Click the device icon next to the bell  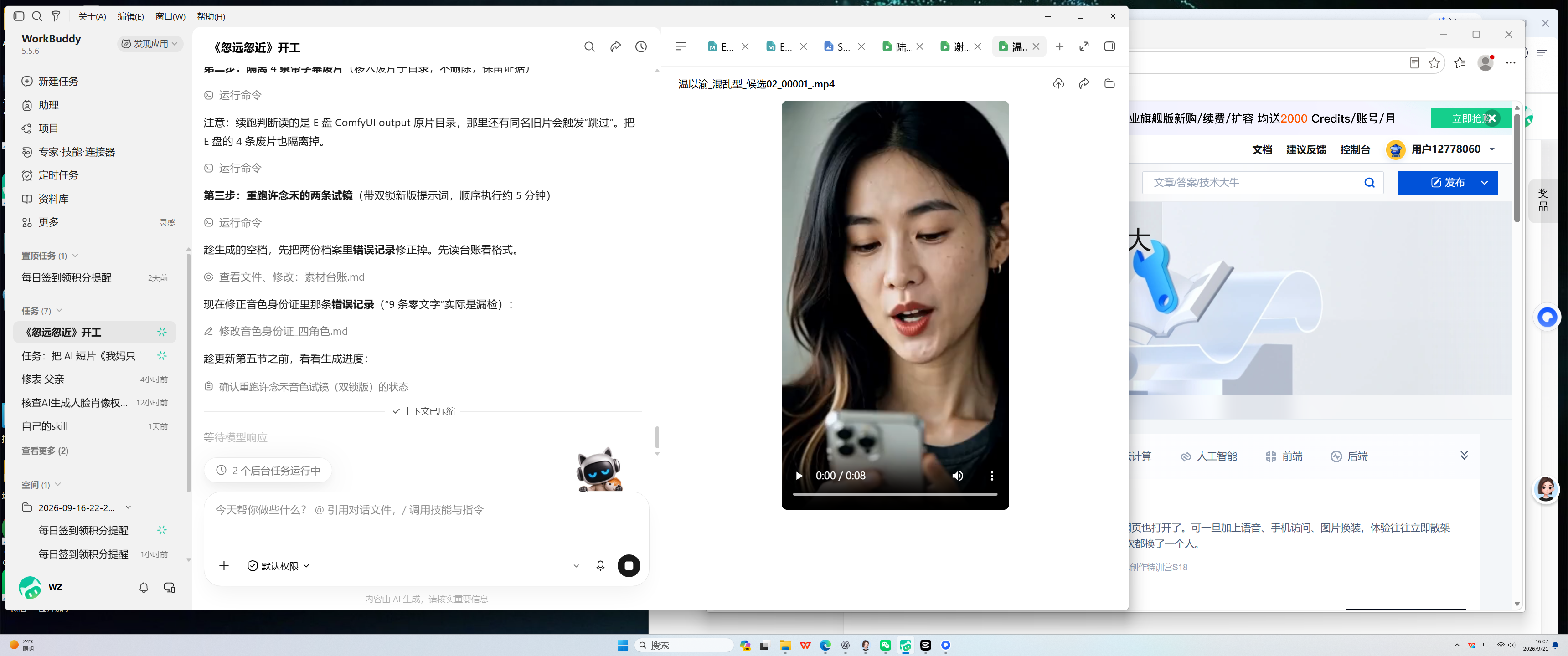(170, 588)
